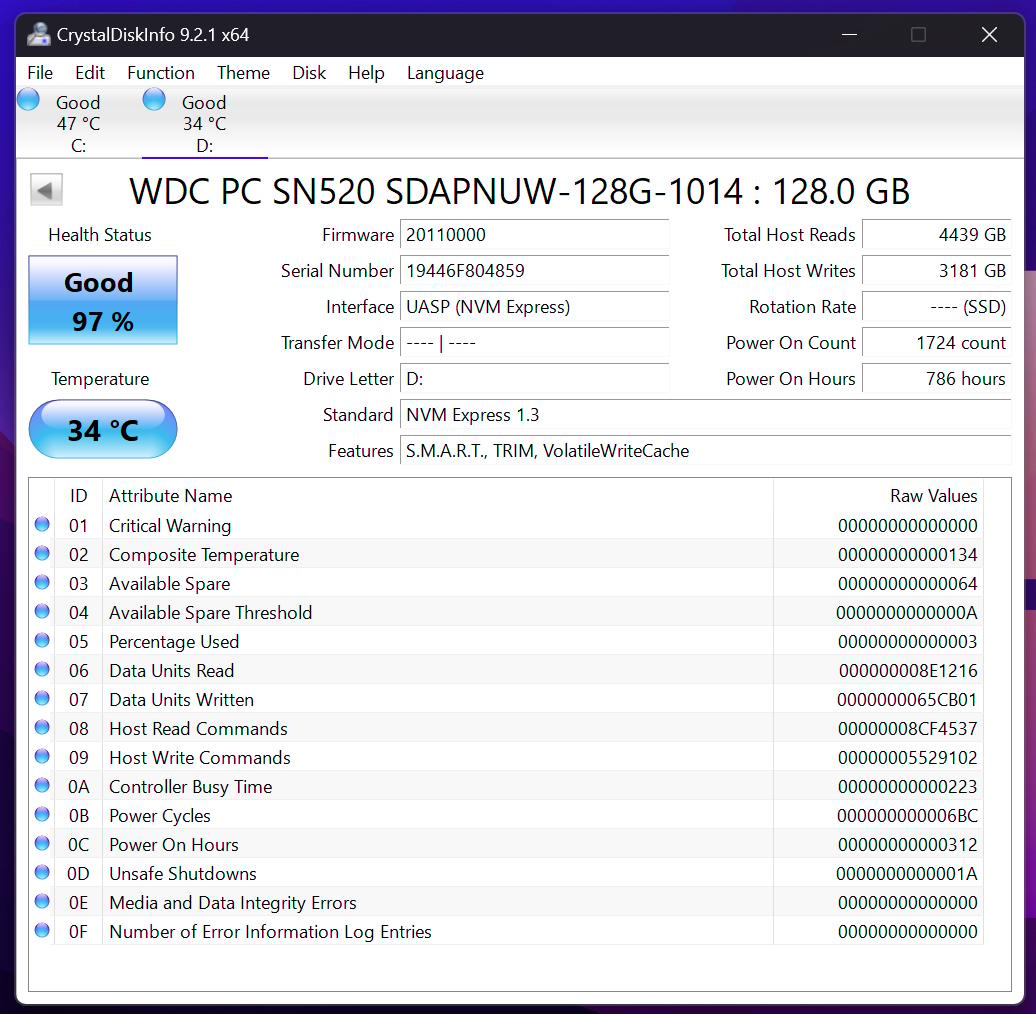The width and height of the screenshot is (1036, 1014).
Task: Click raw value 000000008E1216
Action: [x=908, y=671]
